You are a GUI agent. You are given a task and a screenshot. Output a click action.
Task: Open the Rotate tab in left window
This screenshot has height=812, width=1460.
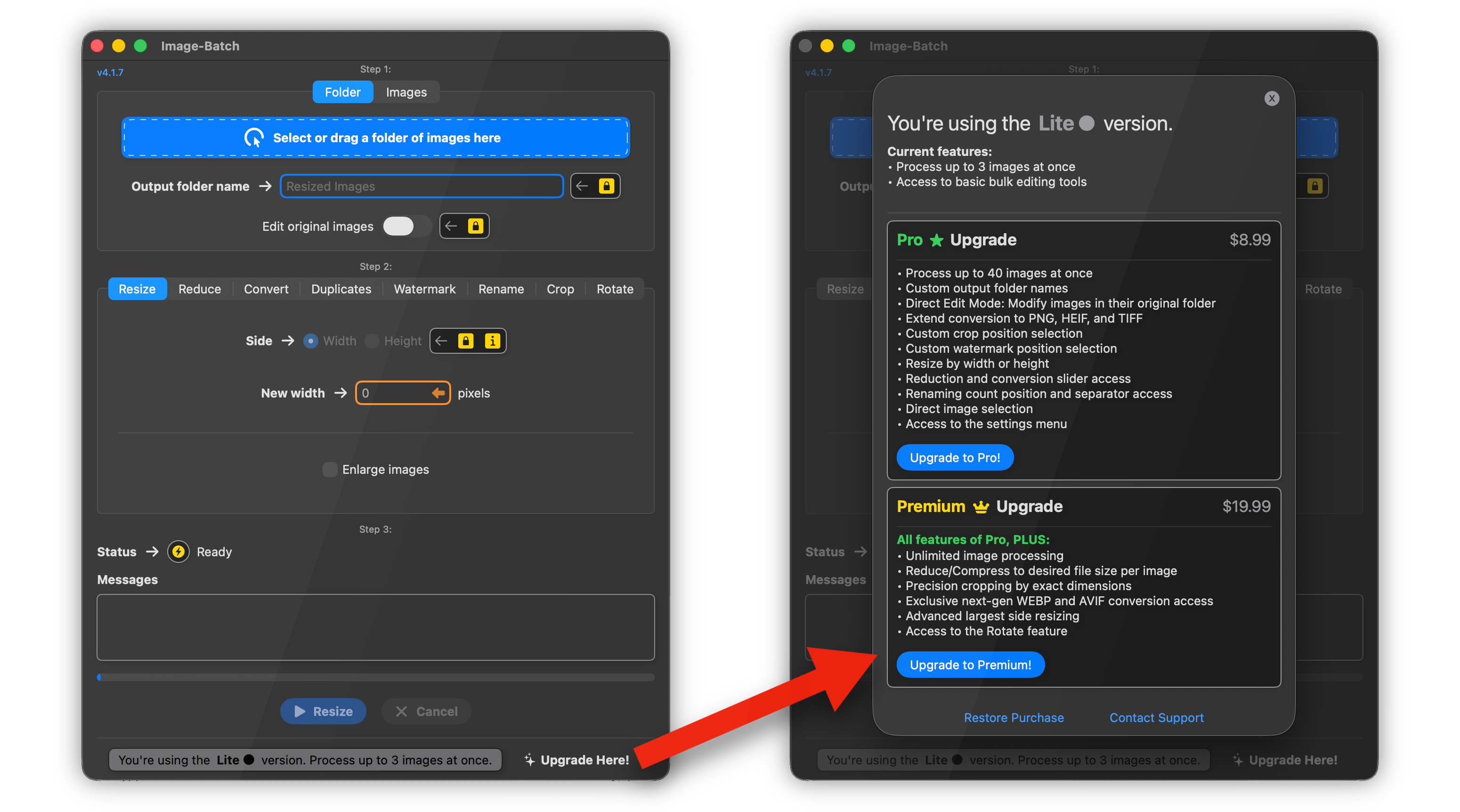(615, 289)
